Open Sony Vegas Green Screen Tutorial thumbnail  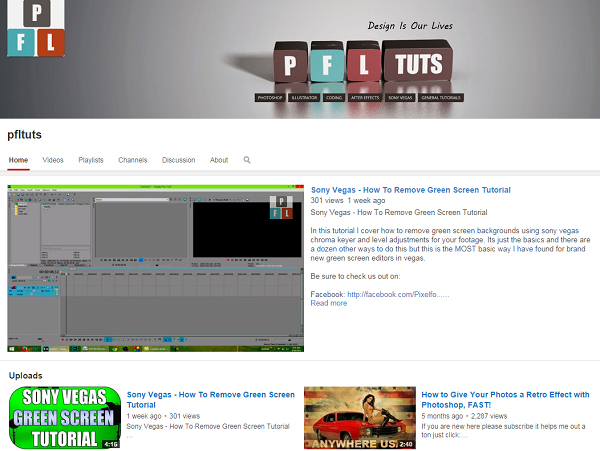pos(64,417)
